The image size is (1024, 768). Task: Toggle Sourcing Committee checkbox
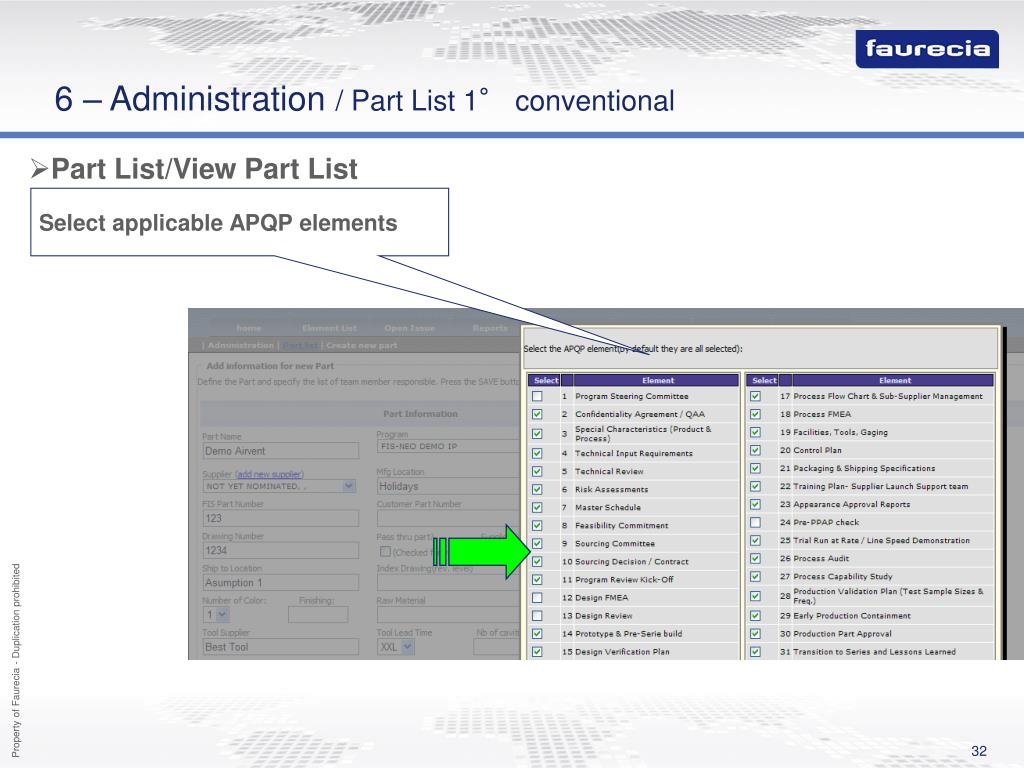click(537, 543)
